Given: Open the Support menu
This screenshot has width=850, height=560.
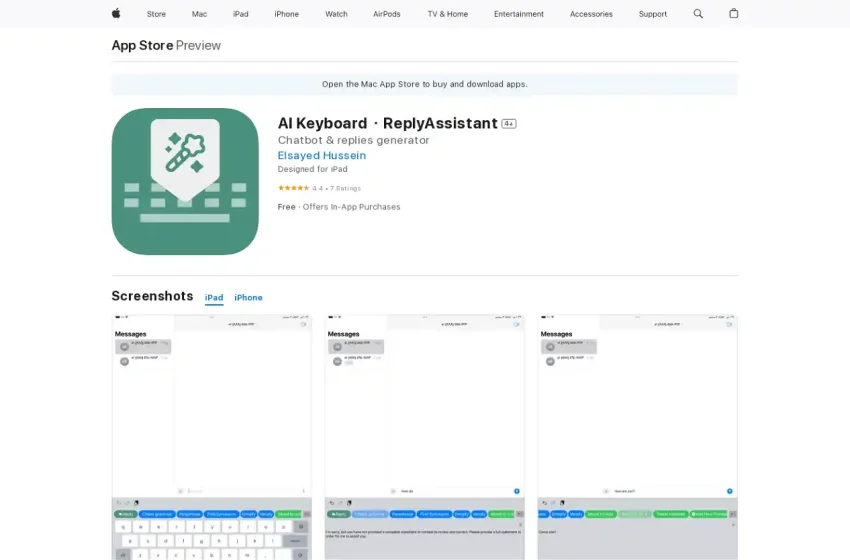Looking at the screenshot, I should pos(653,14).
